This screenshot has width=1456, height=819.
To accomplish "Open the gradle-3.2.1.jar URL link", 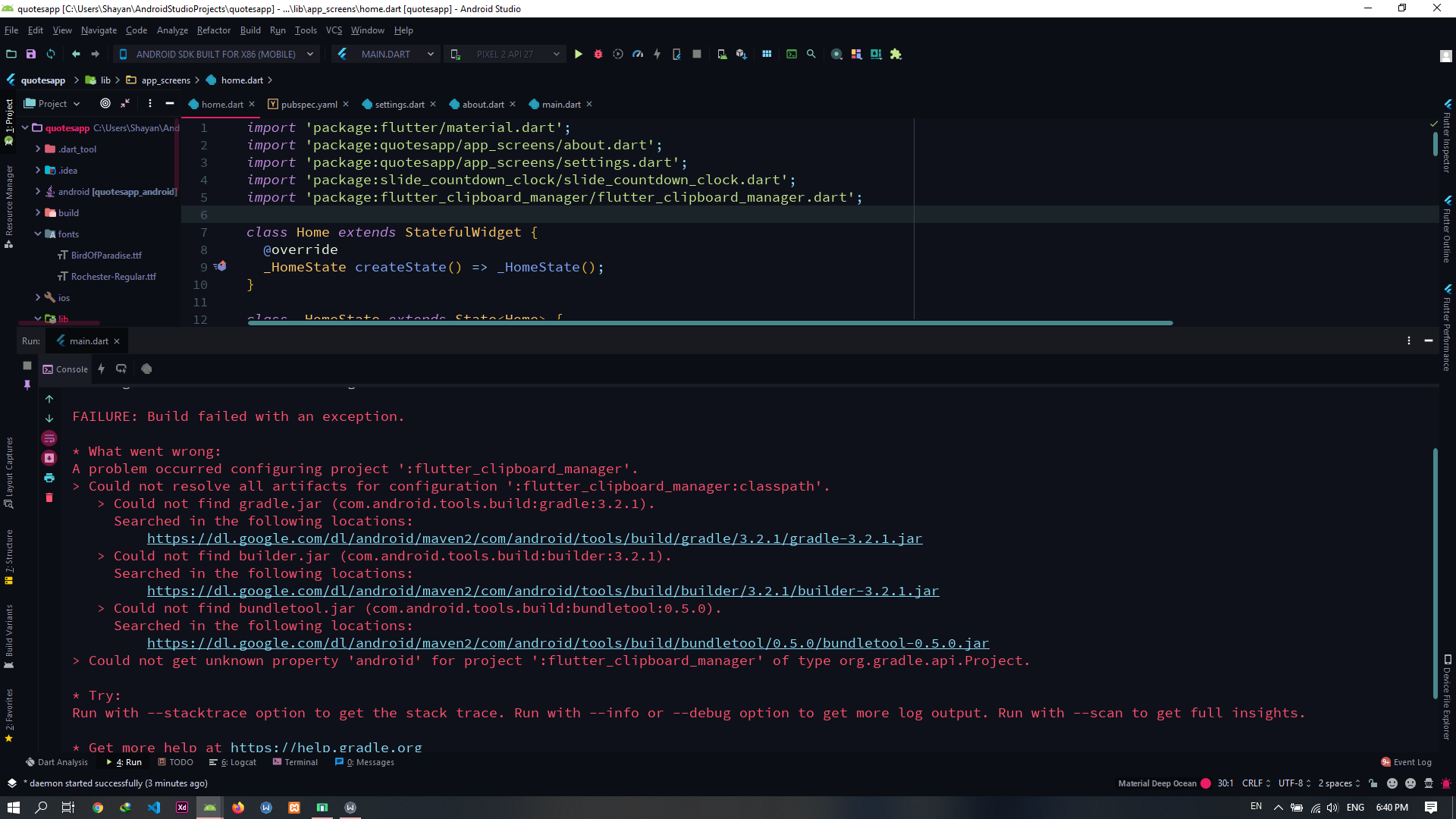I will coord(535,538).
